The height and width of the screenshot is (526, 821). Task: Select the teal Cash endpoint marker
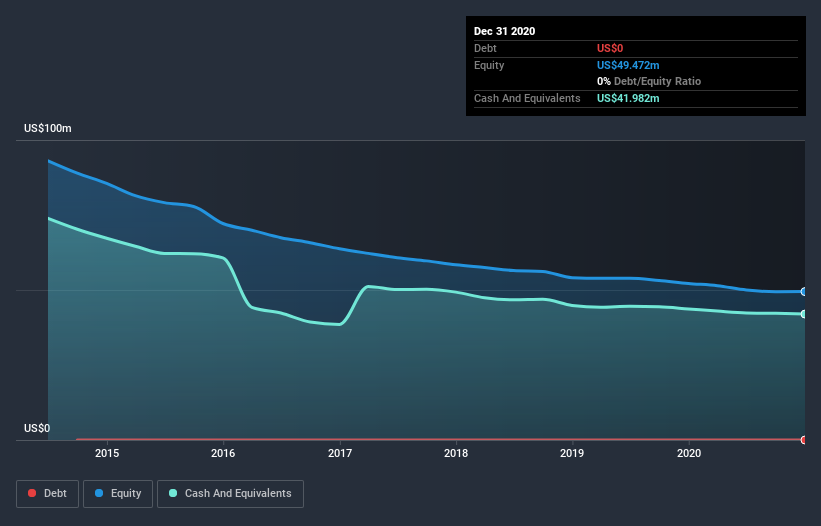point(804,314)
